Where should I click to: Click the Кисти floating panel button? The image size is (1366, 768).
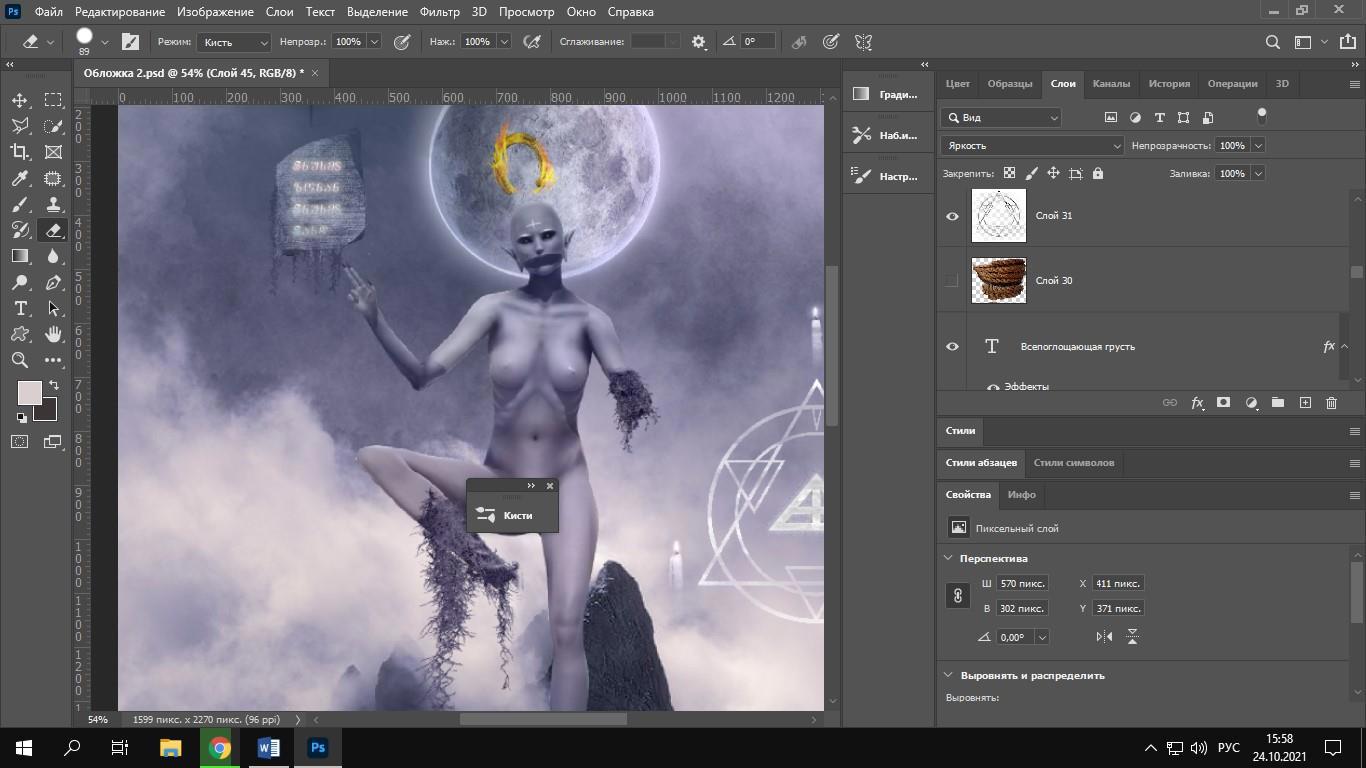pos(512,515)
